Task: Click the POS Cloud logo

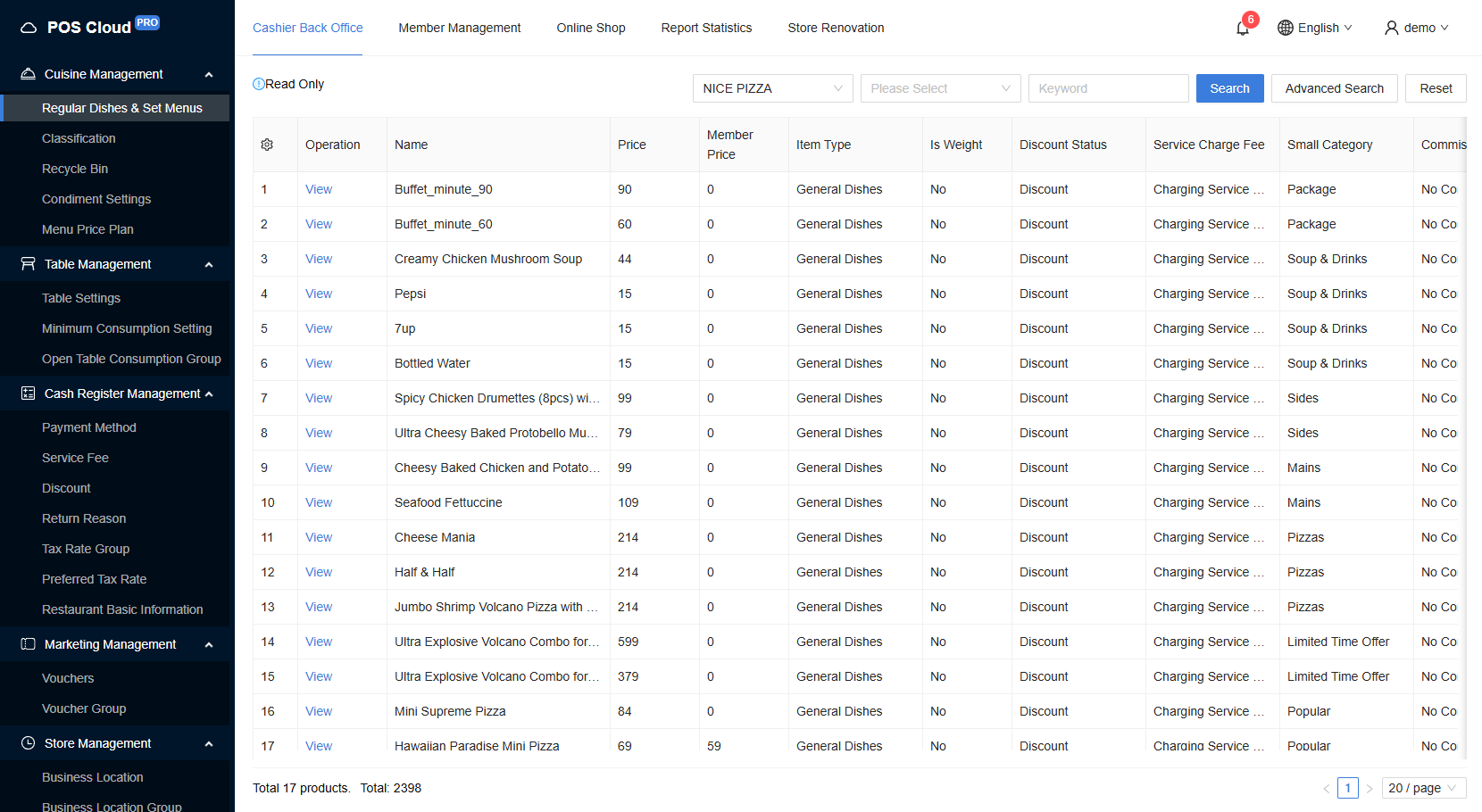Action: [88, 27]
